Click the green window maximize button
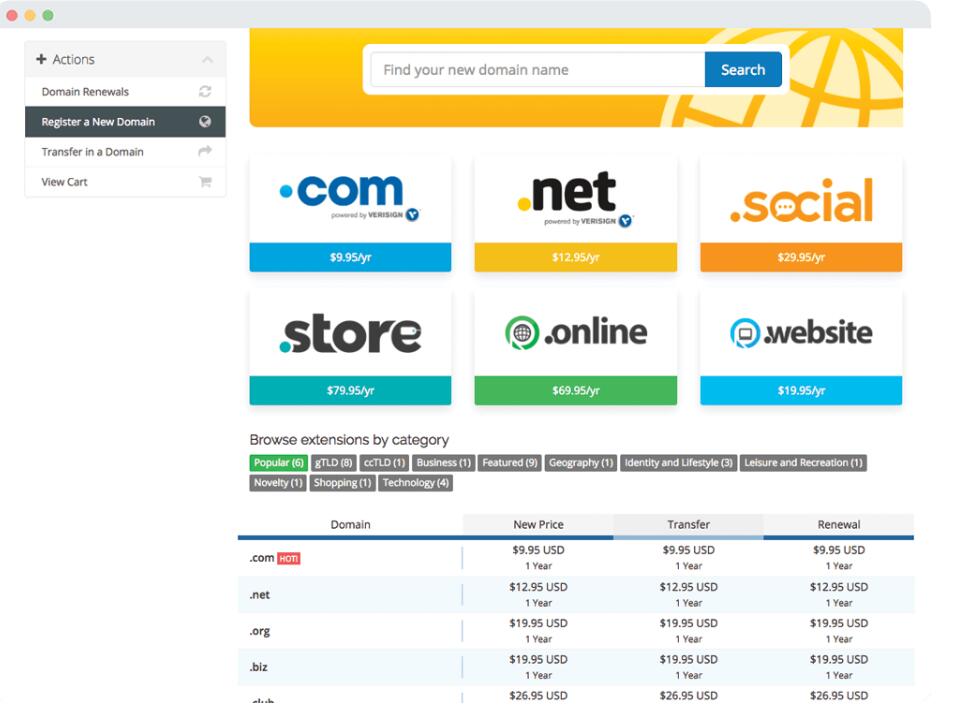 pyautogui.click(x=48, y=15)
